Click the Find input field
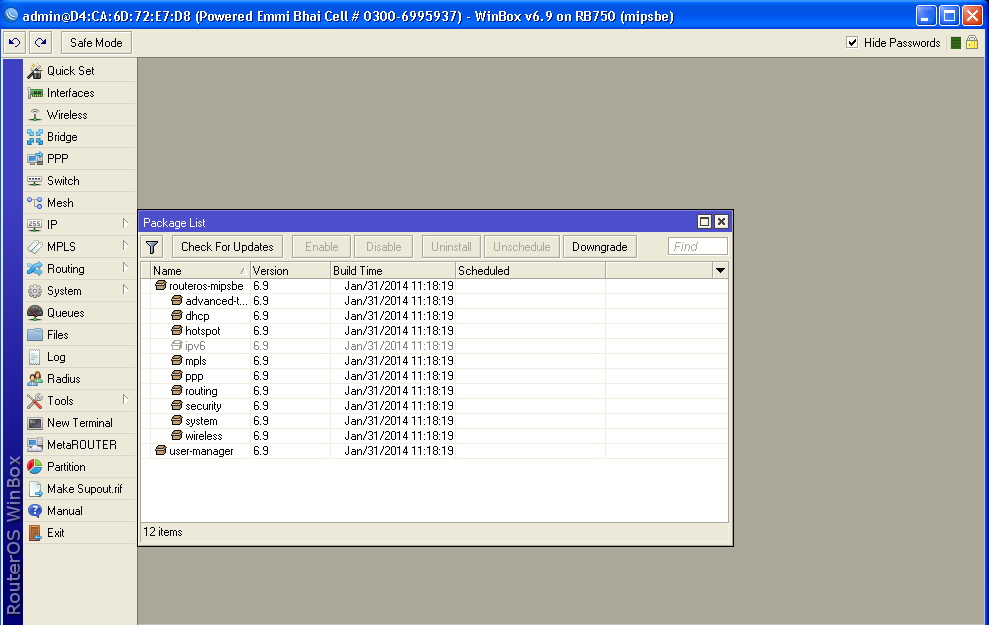 pos(697,246)
